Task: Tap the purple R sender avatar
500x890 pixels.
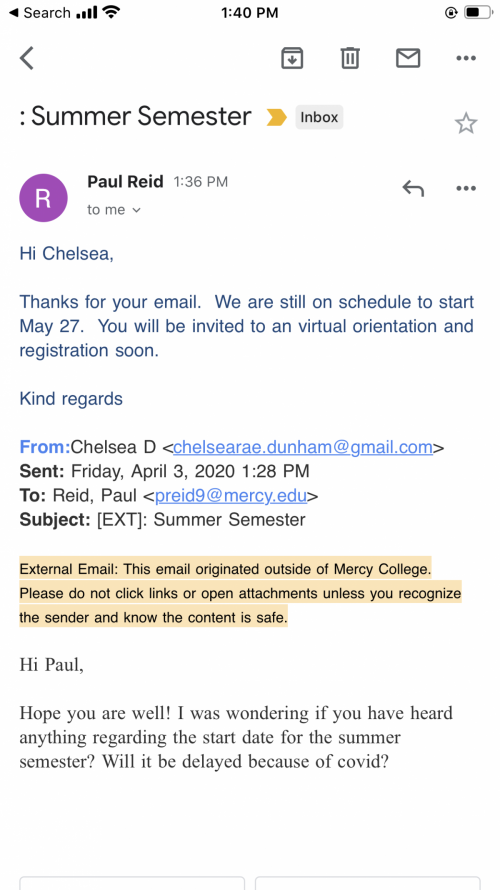Action: coord(43,198)
